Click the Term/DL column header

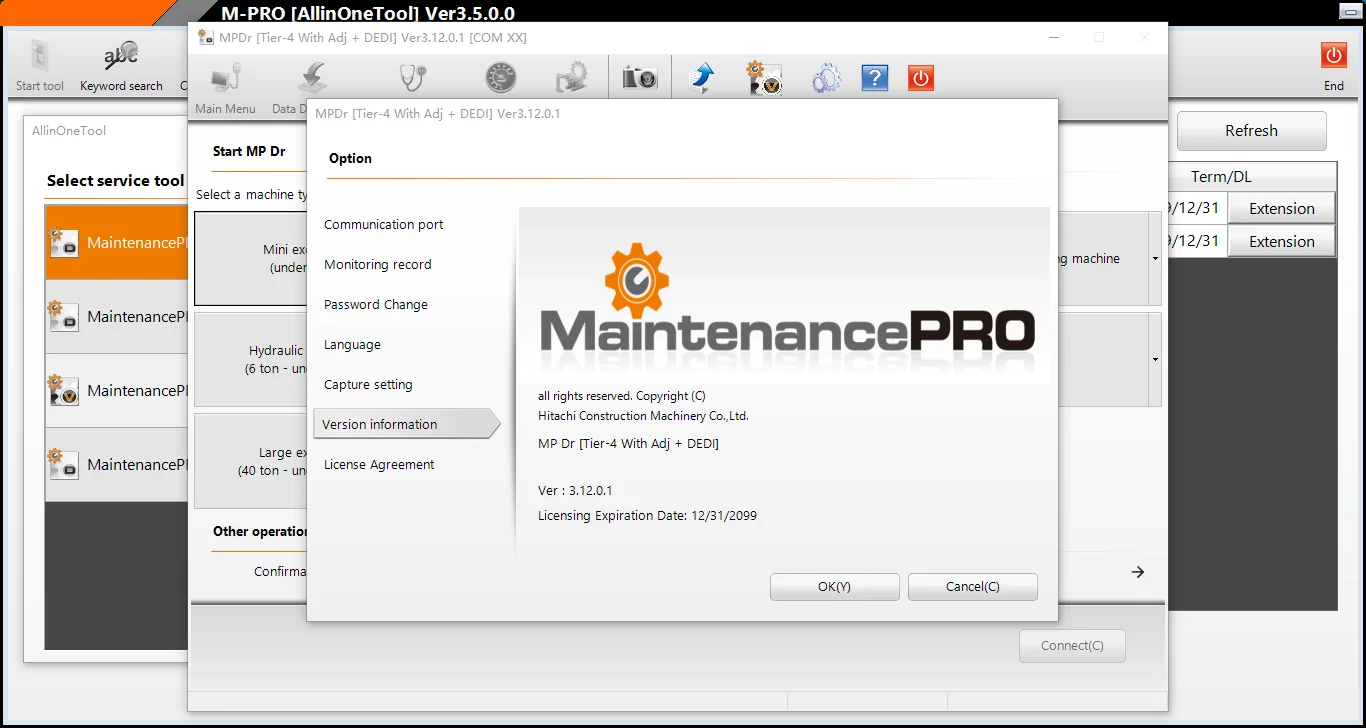[1221, 177]
